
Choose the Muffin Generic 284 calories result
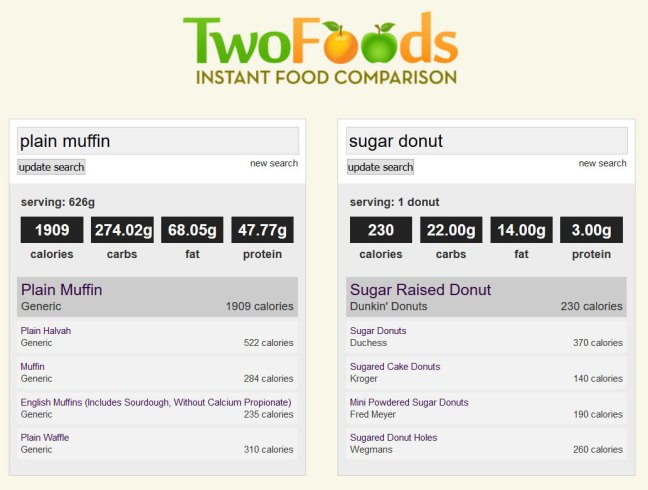point(157,372)
